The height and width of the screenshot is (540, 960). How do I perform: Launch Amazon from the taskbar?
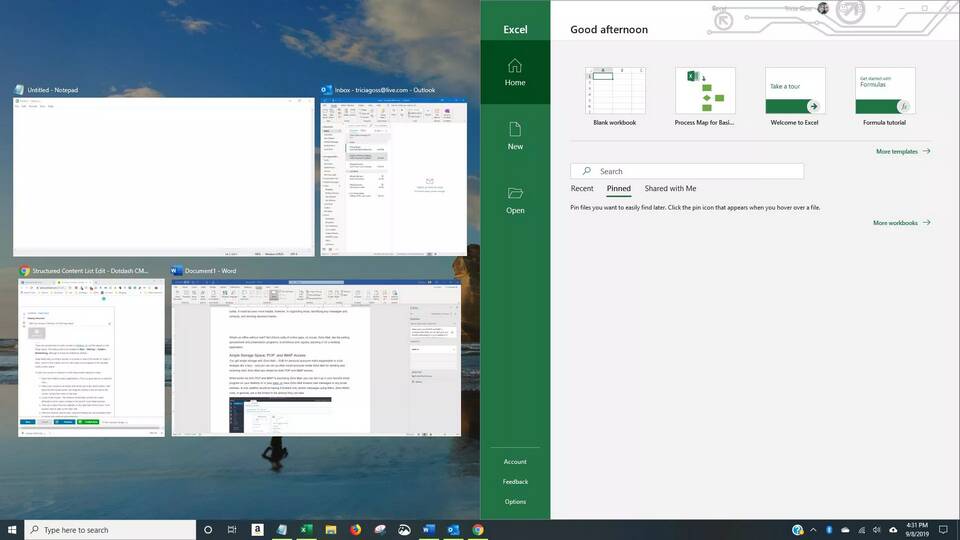click(257, 530)
